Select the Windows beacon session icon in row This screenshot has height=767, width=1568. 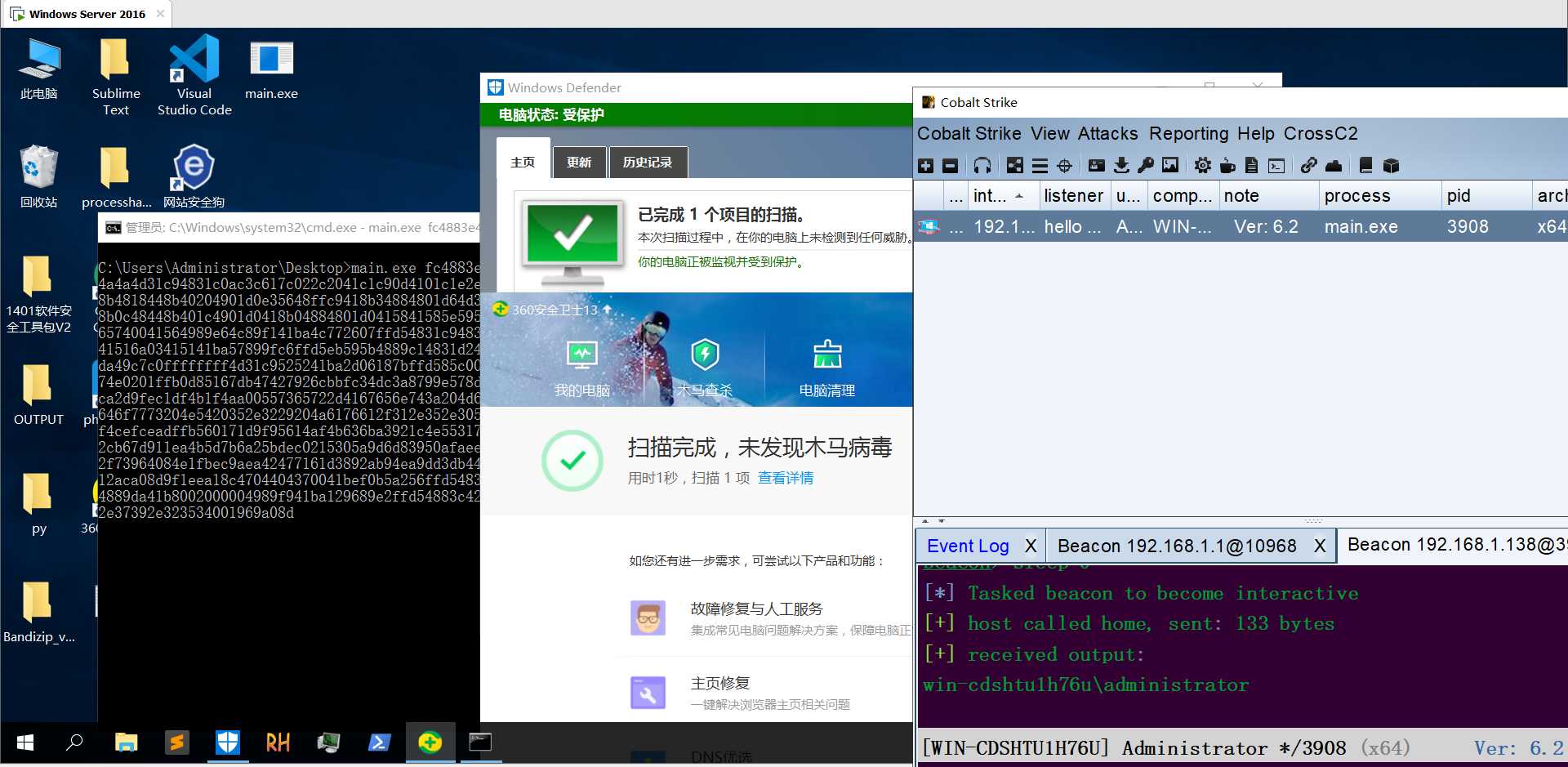click(929, 226)
